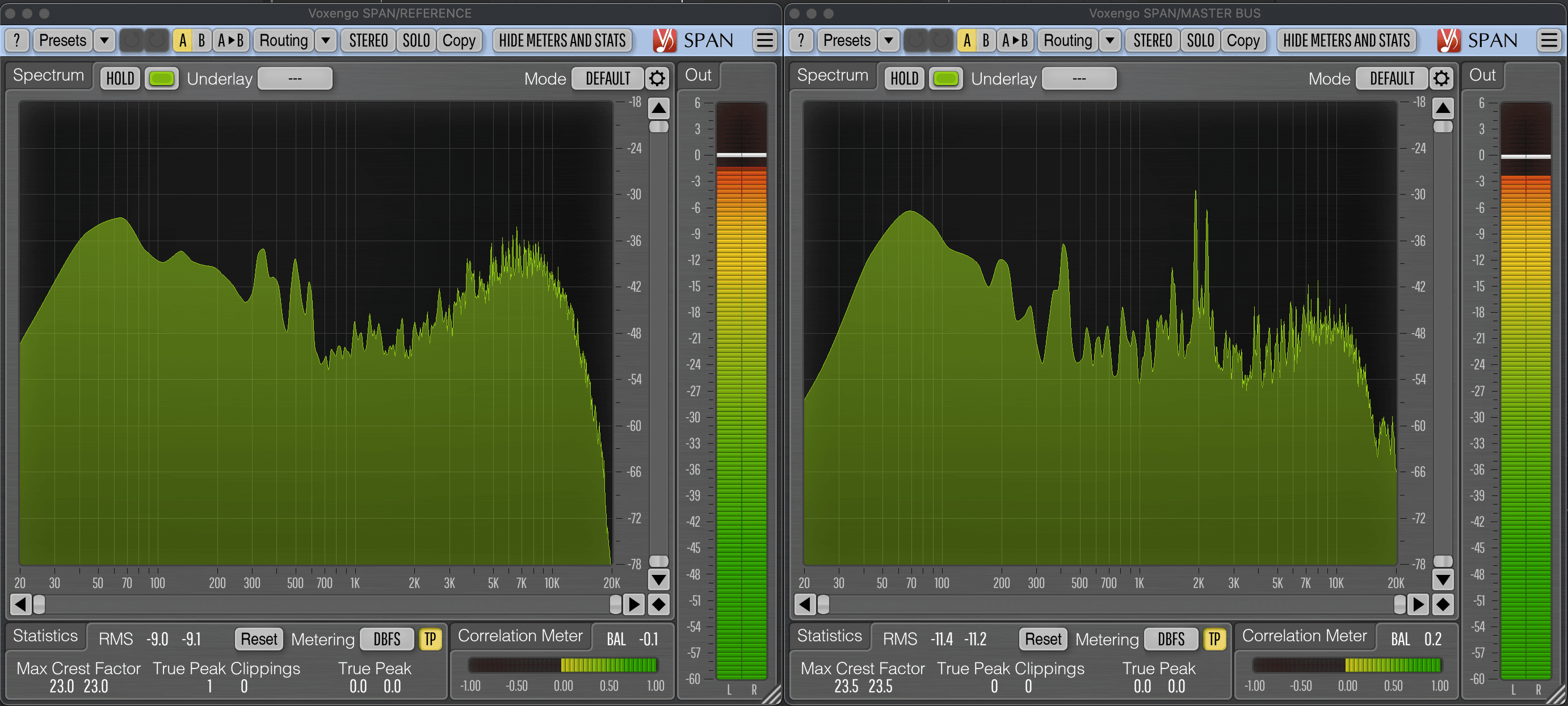This screenshot has height=706, width=1568.
Task: Click HIDE METERS AND STATS in REFERENCE window
Action: click(x=562, y=41)
